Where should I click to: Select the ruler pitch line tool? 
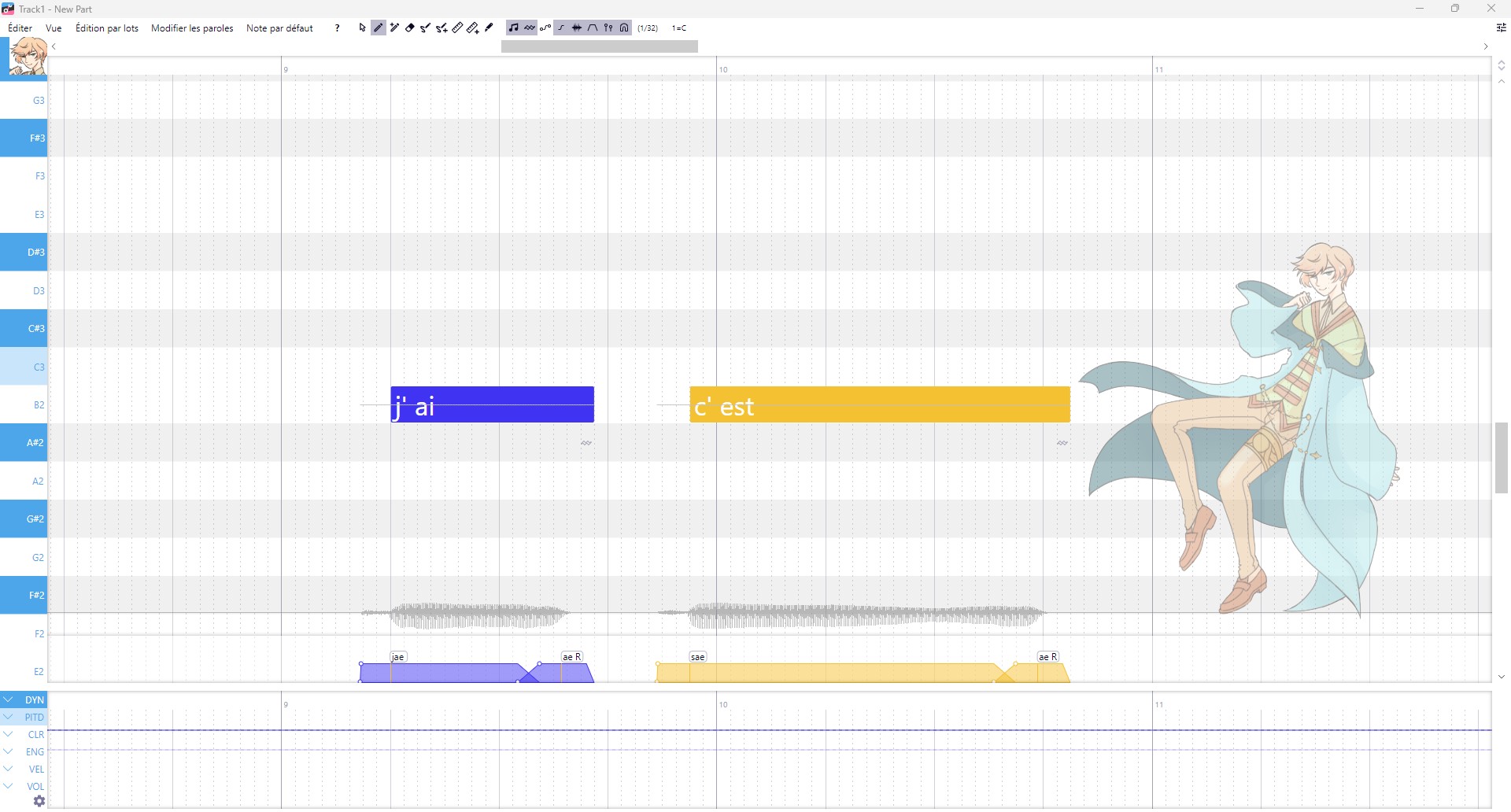point(457,28)
